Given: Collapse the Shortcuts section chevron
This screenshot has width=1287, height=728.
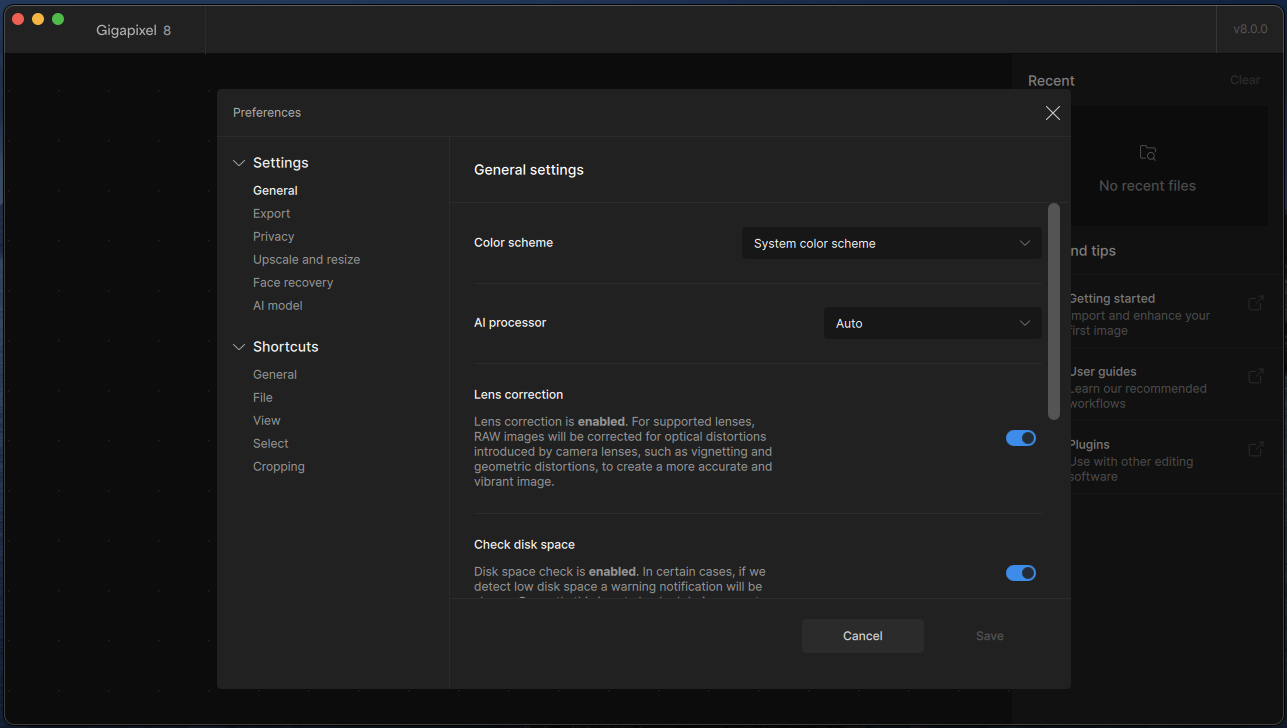Looking at the screenshot, I should click(x=239, y=347).
